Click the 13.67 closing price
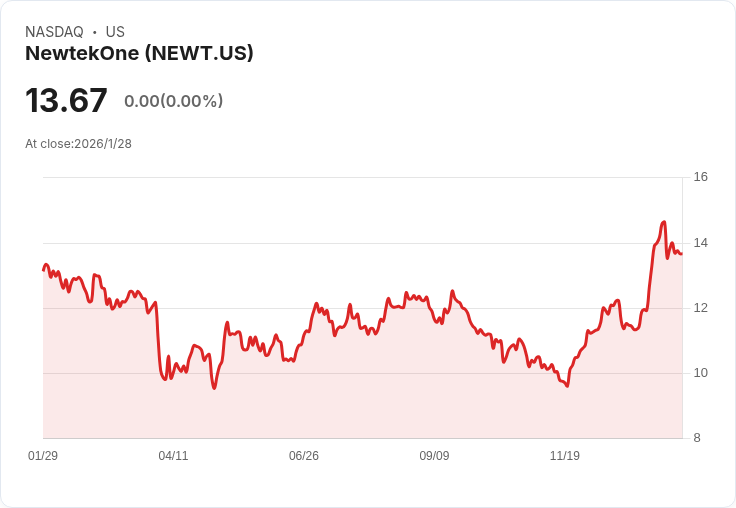The height and width of the screenshot is (508, 736). pos(66,100)
